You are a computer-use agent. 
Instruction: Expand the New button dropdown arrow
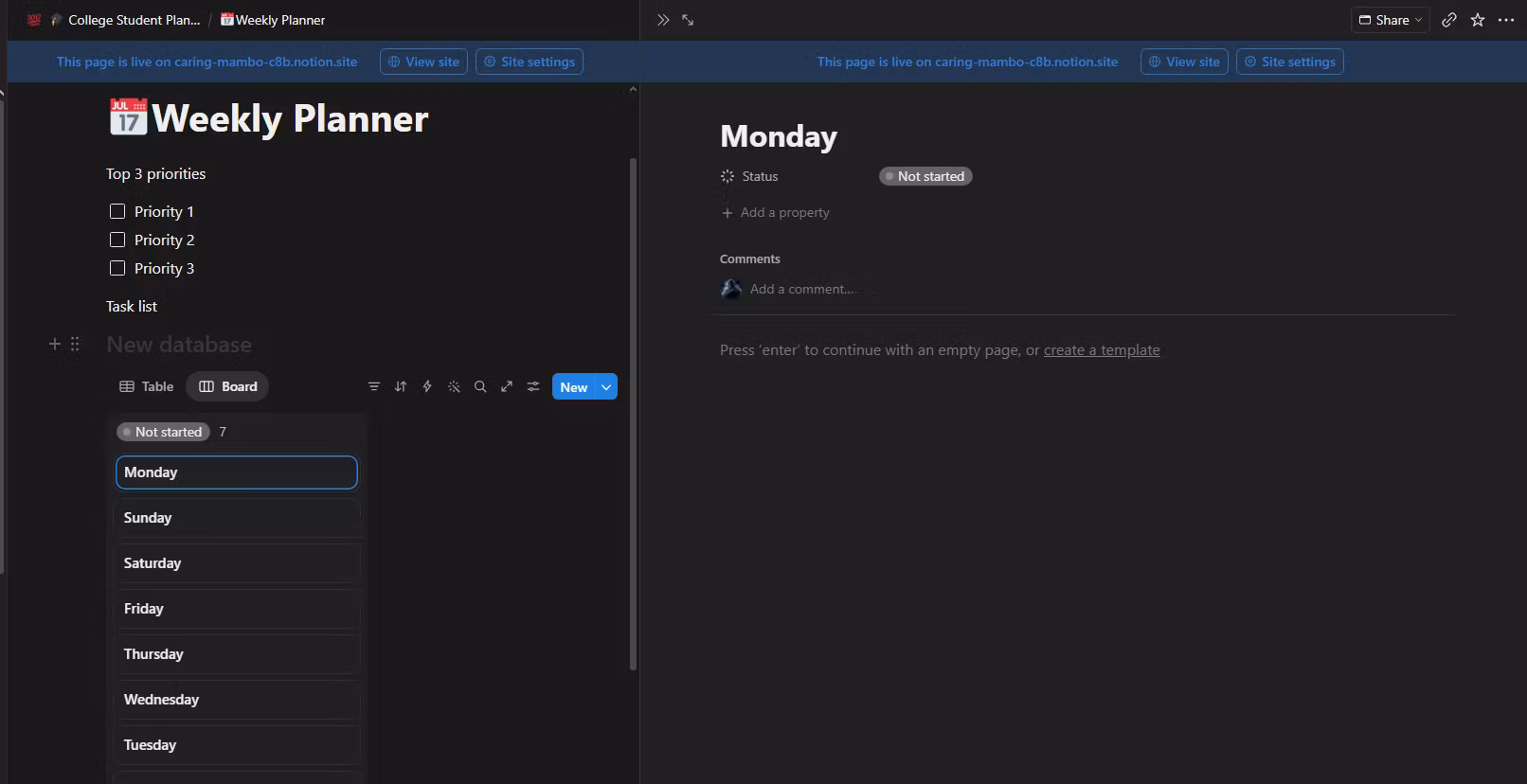(606, 386)
